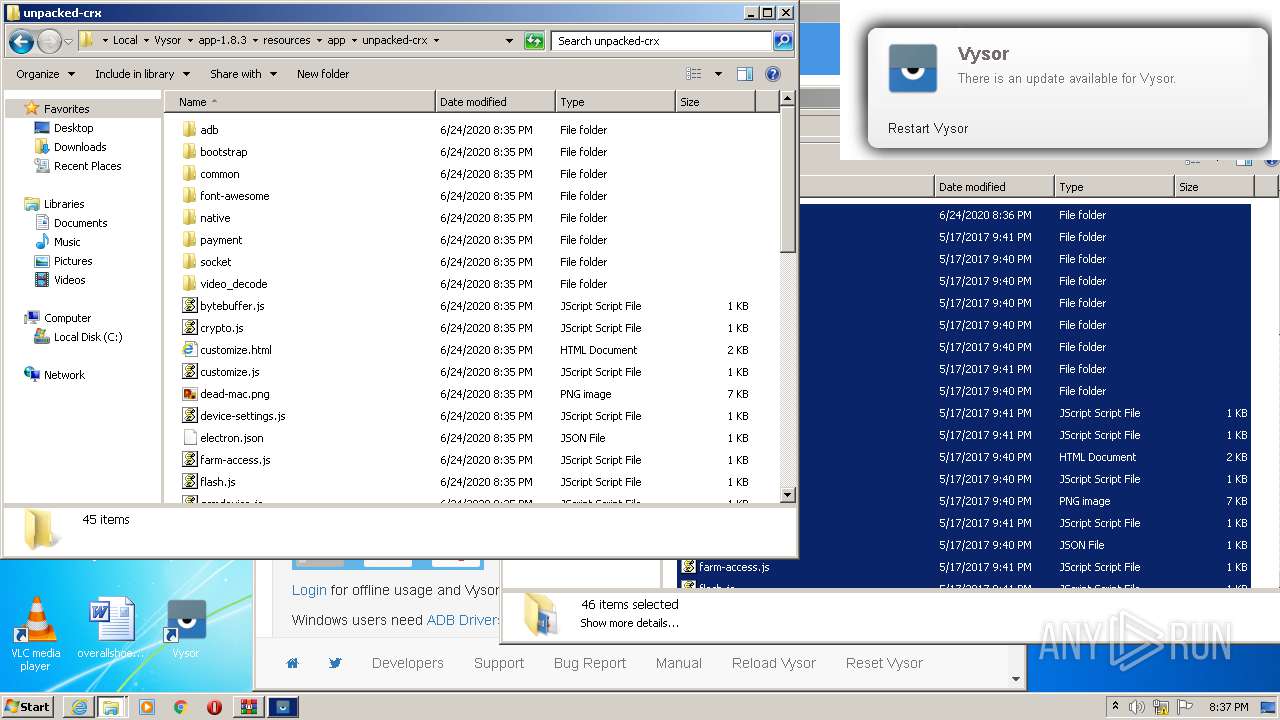Click the search magnifier icon
The height and width of the screenshot is (720, 1280).
point(783,41)
